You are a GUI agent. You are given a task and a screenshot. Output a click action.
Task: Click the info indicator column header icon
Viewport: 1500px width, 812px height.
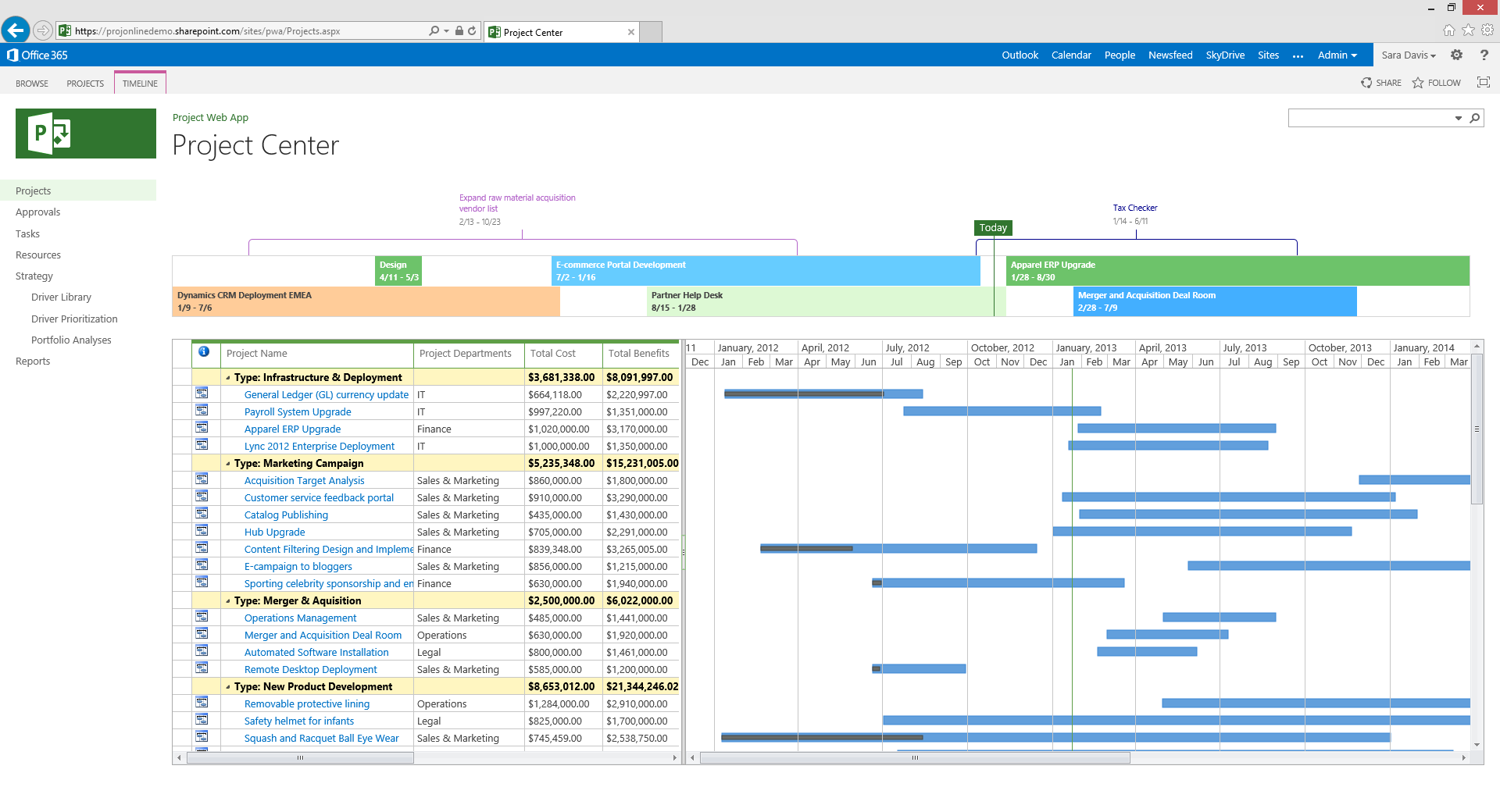[204, 352]
